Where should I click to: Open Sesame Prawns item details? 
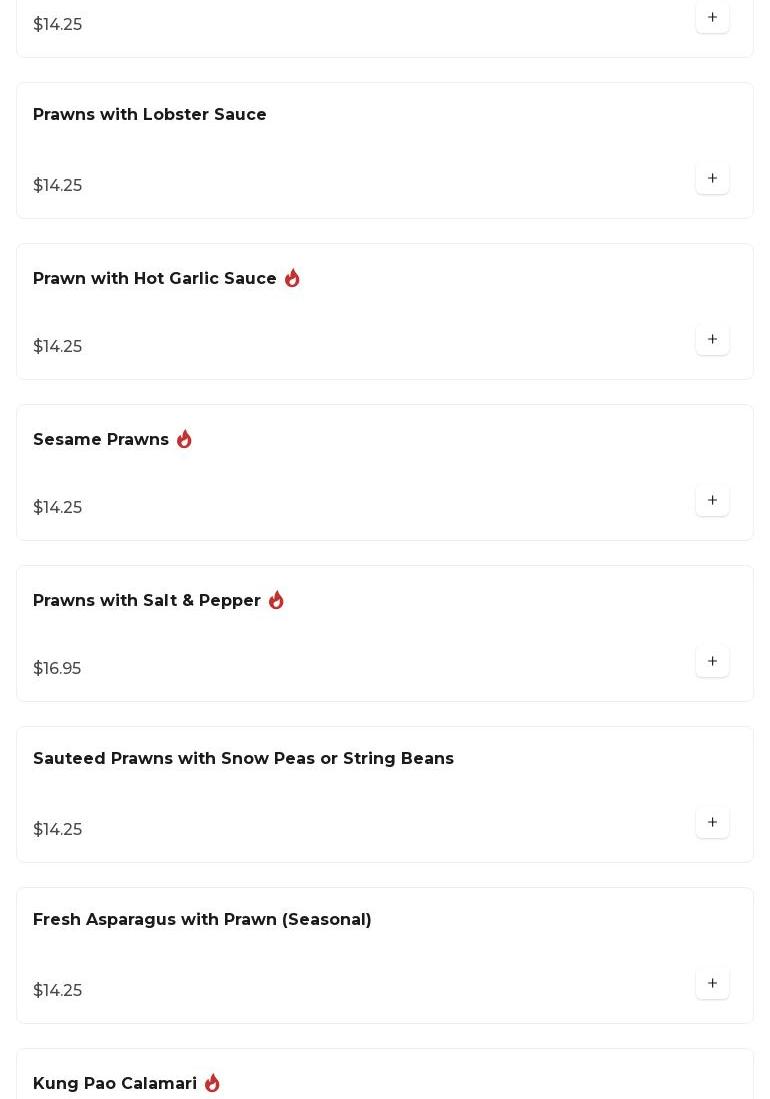click(101, 440)
